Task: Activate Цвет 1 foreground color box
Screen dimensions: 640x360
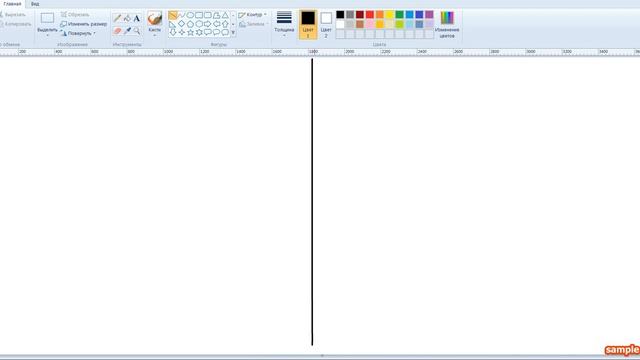Action: tap(308, 24)
